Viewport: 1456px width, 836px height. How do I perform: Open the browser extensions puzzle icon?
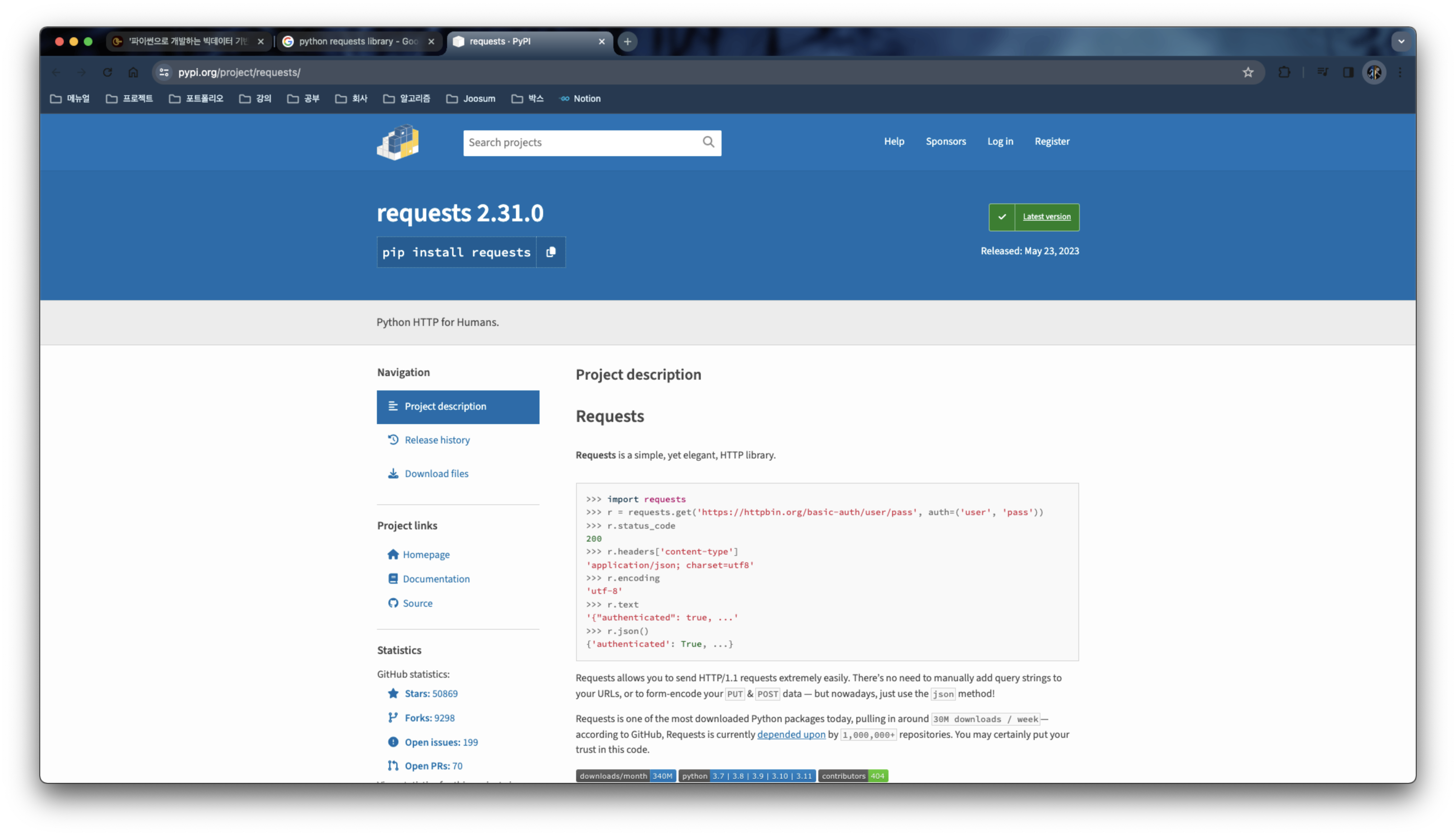1284,72
